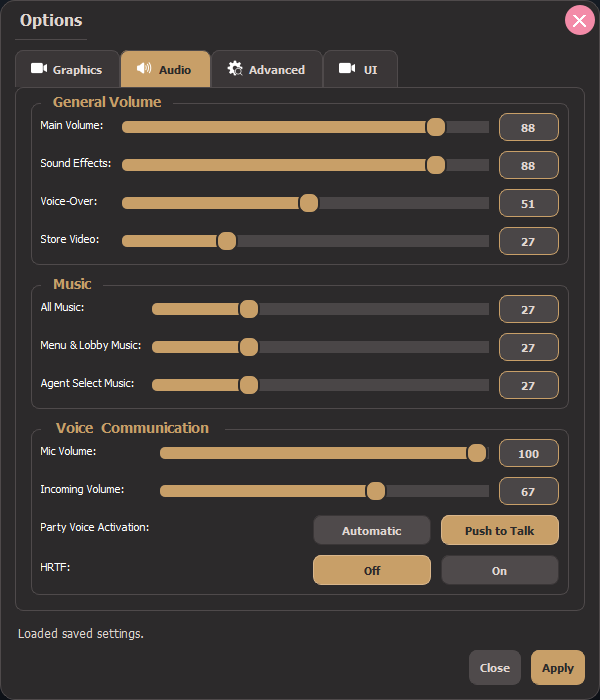Click the All Music slider handle
This screenshot has width=600, height=700.
pos(249,309)
